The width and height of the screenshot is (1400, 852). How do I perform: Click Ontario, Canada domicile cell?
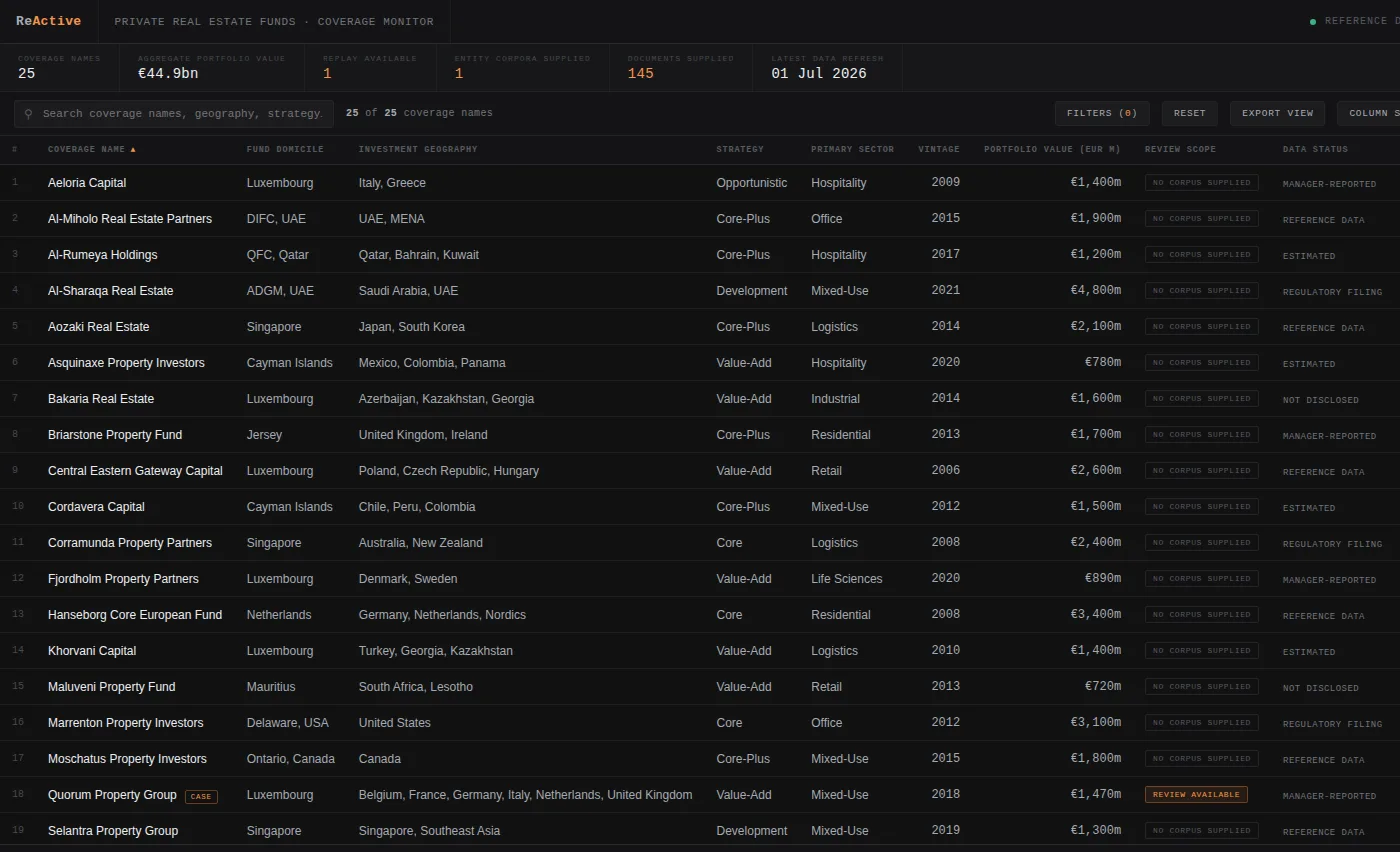[291, 759]
